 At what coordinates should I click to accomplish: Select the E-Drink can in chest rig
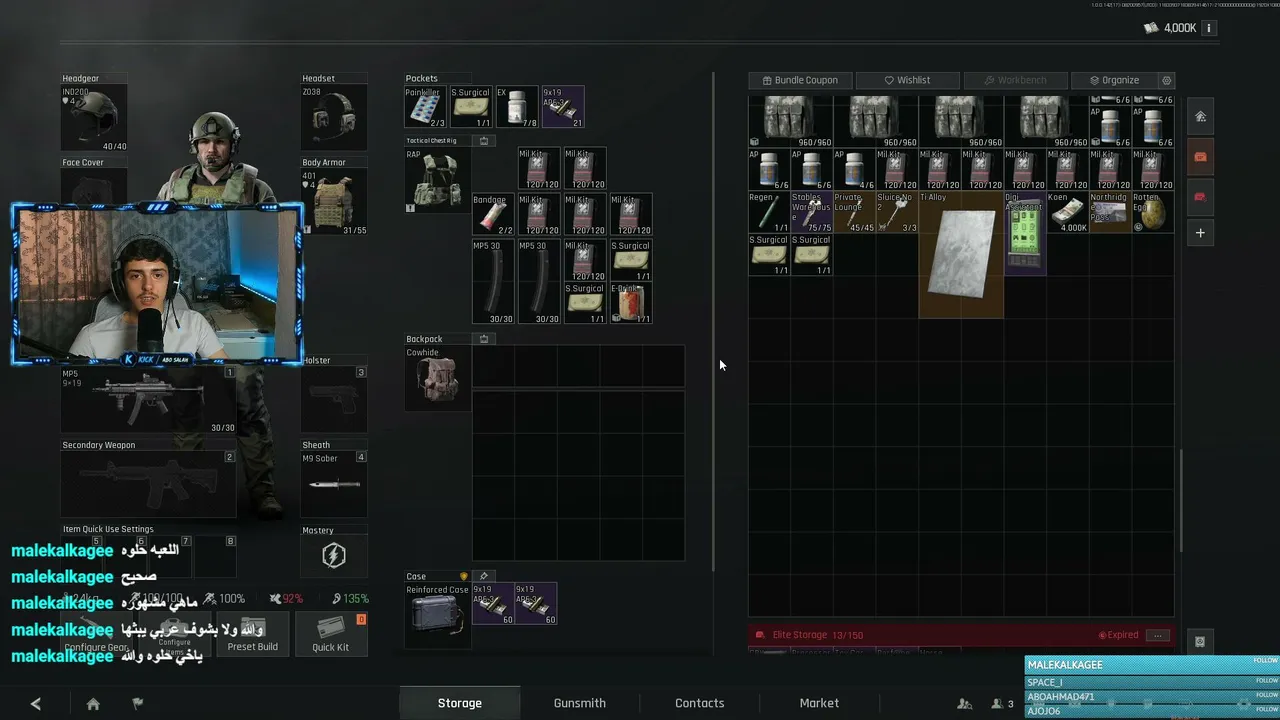click(631, 303)
